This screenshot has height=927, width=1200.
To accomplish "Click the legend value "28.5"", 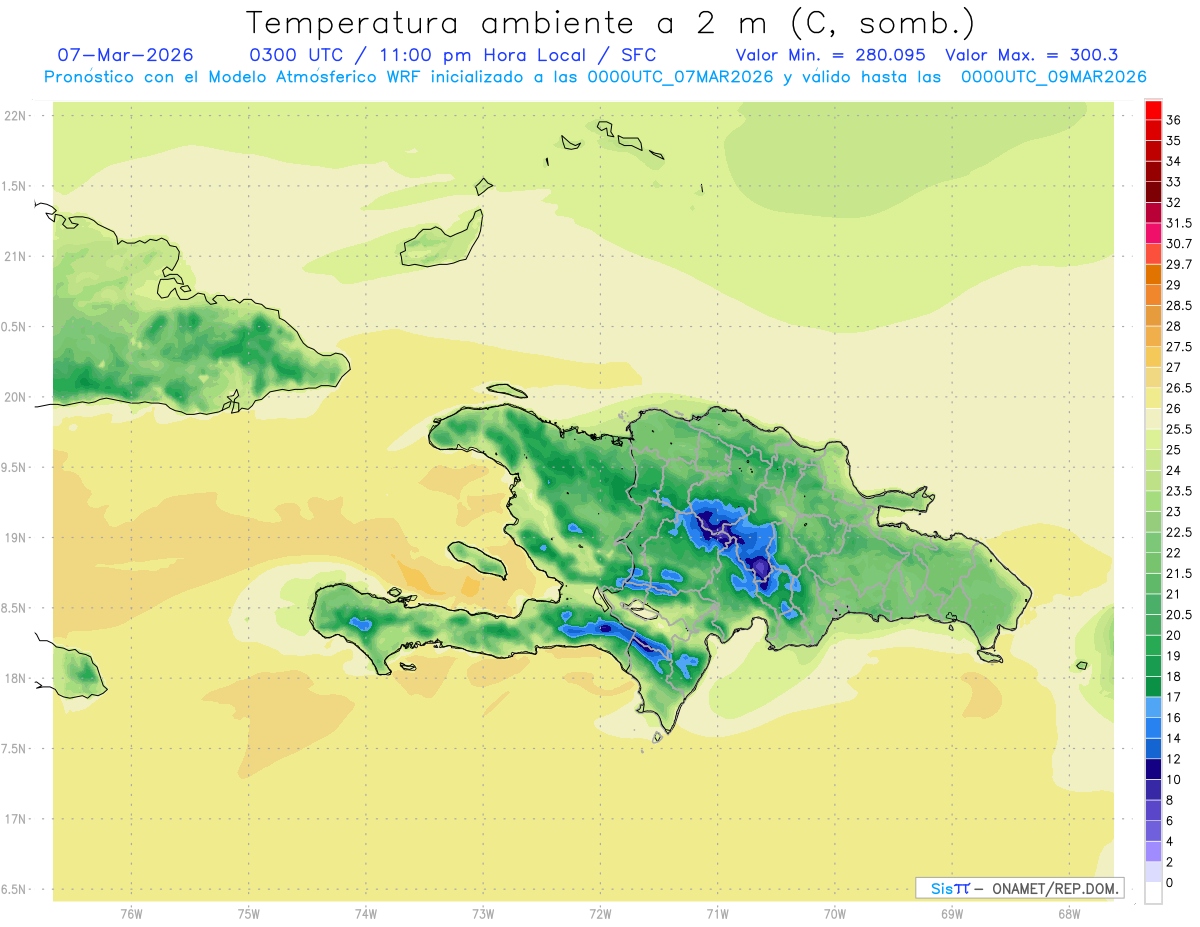I will coord(1179,305).
